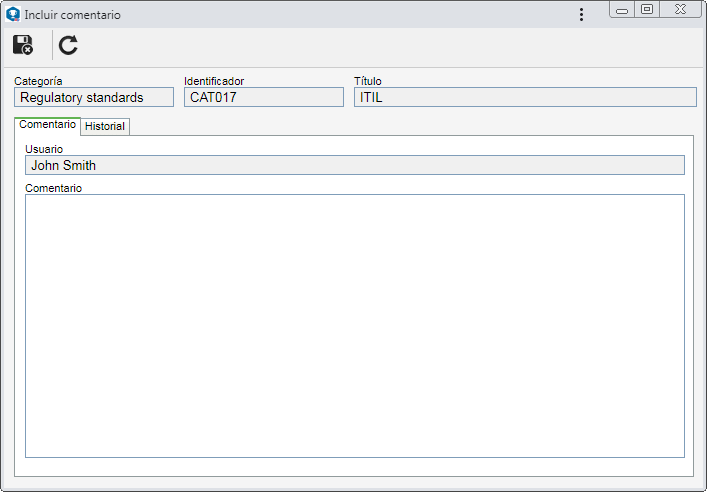The image size is (707, 492).
Task: Click the refresh arrow icon
Action: [x=68, y=45]
